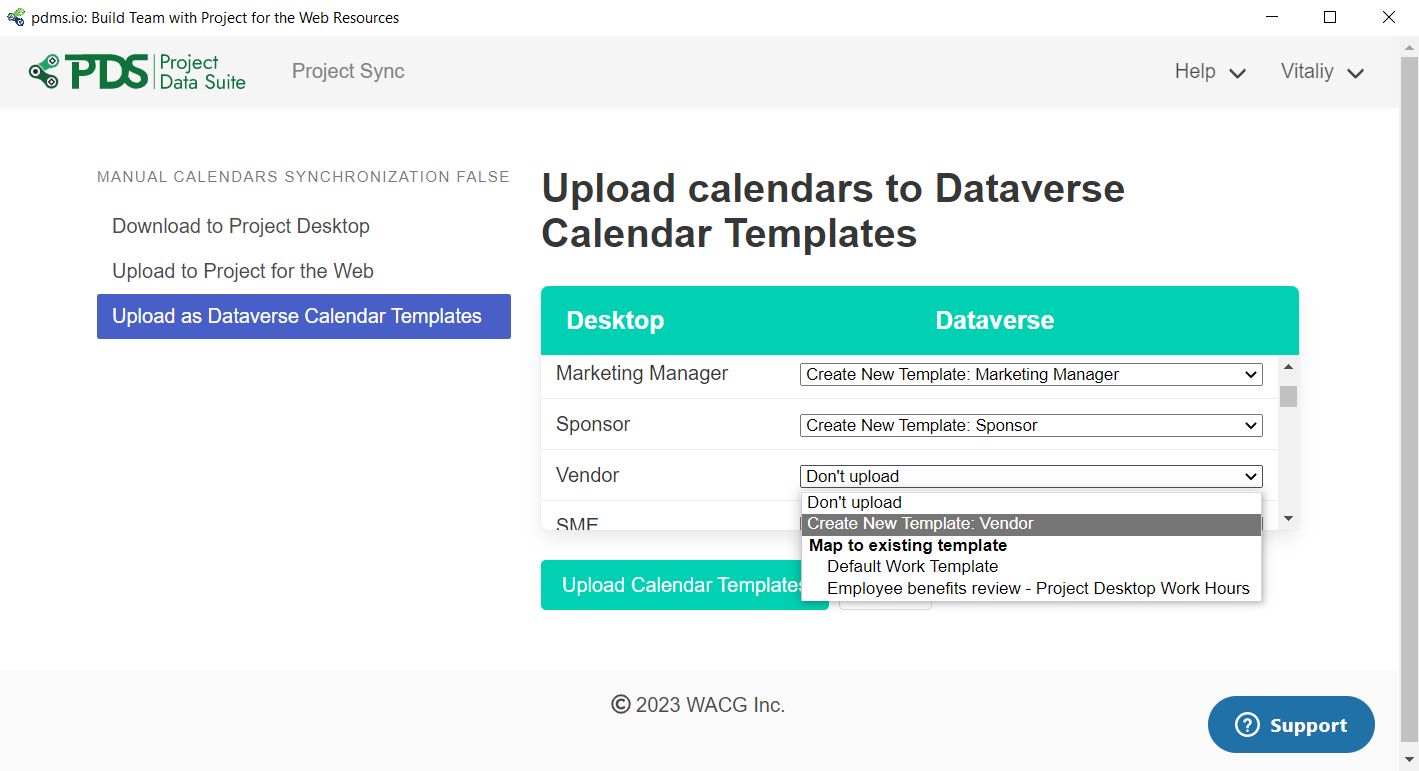Select Create New Template: Vendor option

pos(920,523)
